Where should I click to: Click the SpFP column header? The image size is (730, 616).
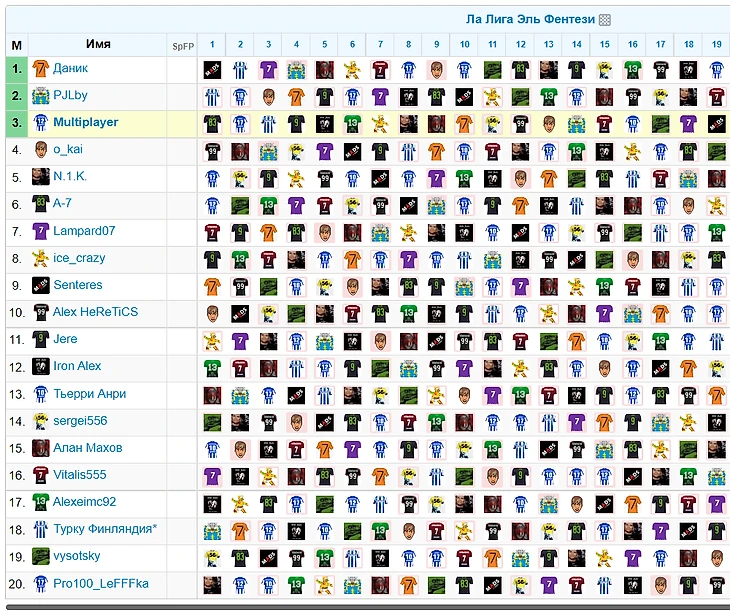[182, 45]
